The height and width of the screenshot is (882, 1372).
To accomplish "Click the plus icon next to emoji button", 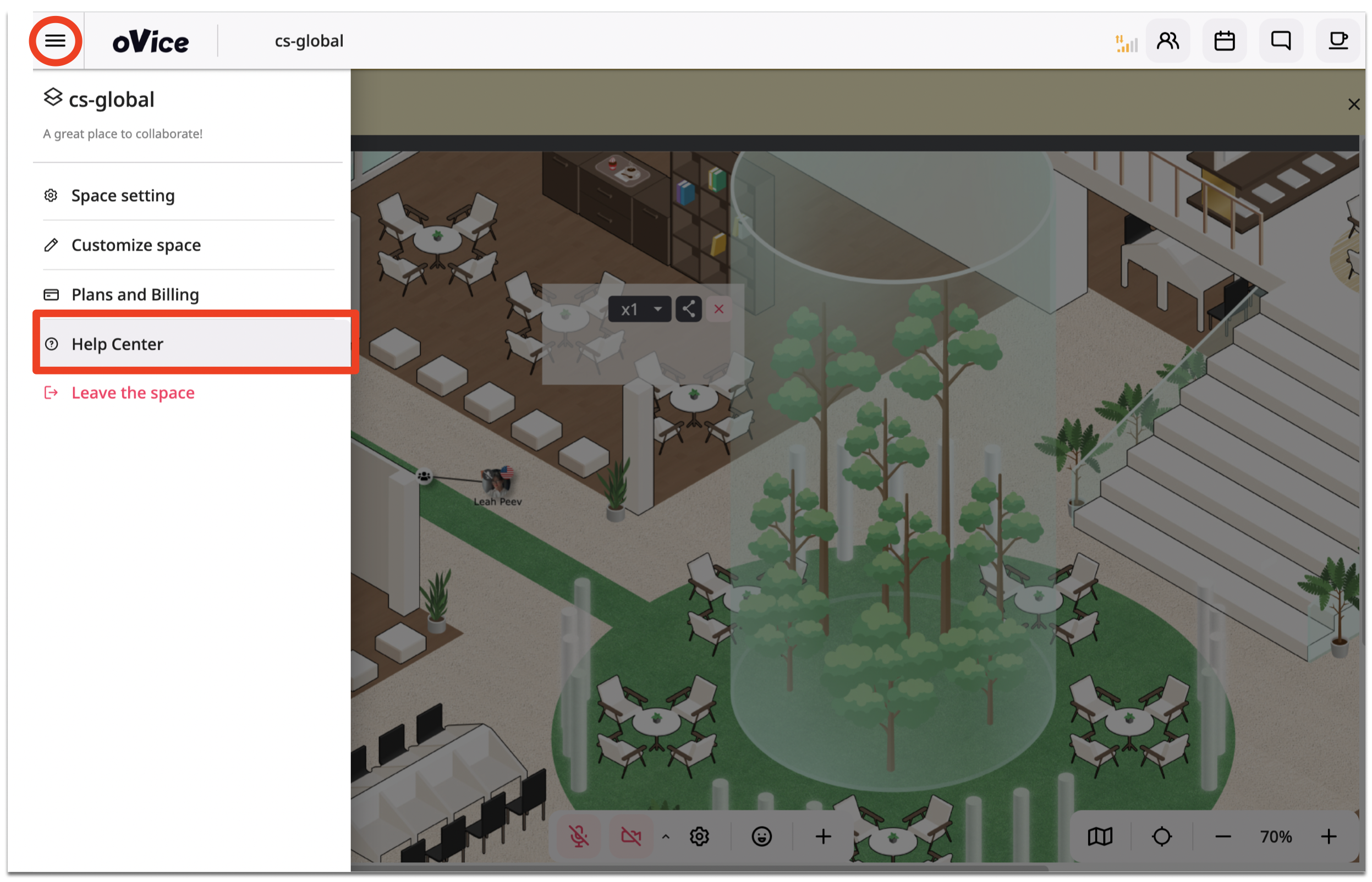I will pyautogui.click(x=822, y=836).
